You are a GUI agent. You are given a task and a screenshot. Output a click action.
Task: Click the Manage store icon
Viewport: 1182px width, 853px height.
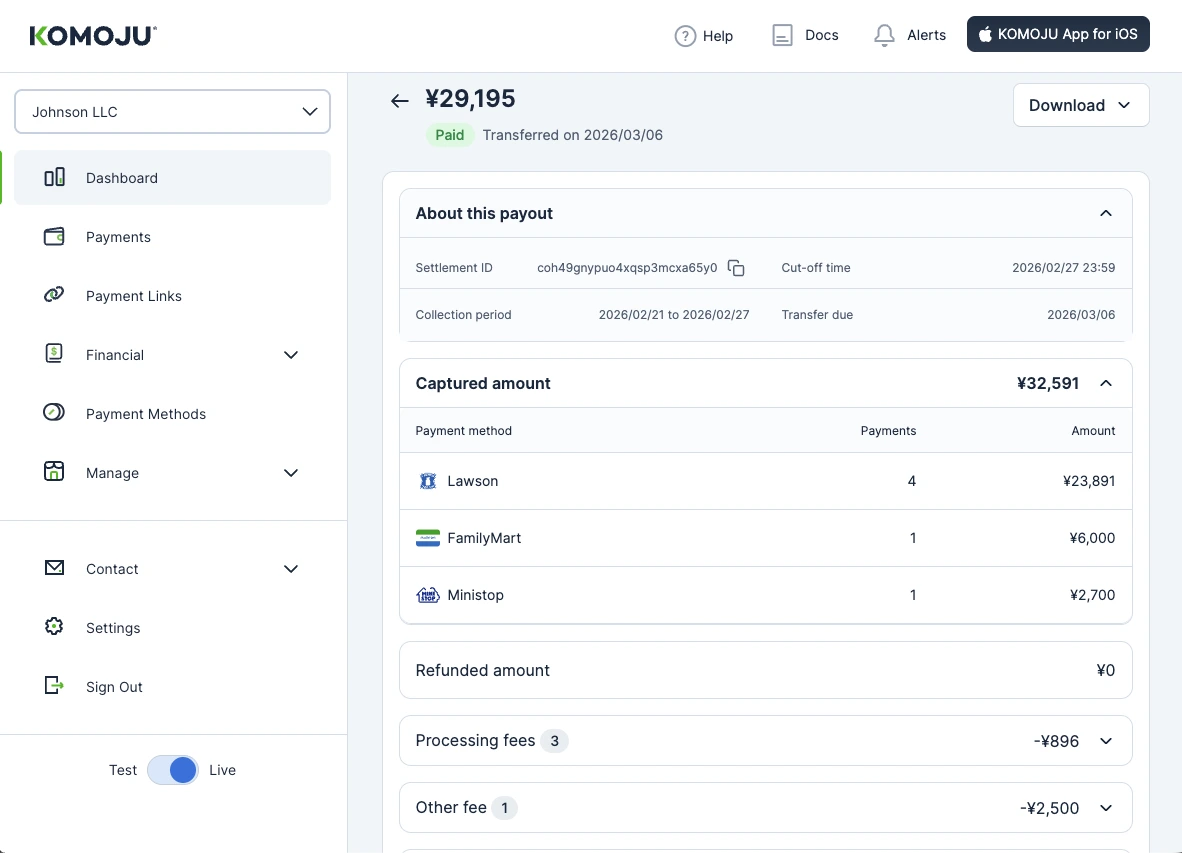point(54,472)
